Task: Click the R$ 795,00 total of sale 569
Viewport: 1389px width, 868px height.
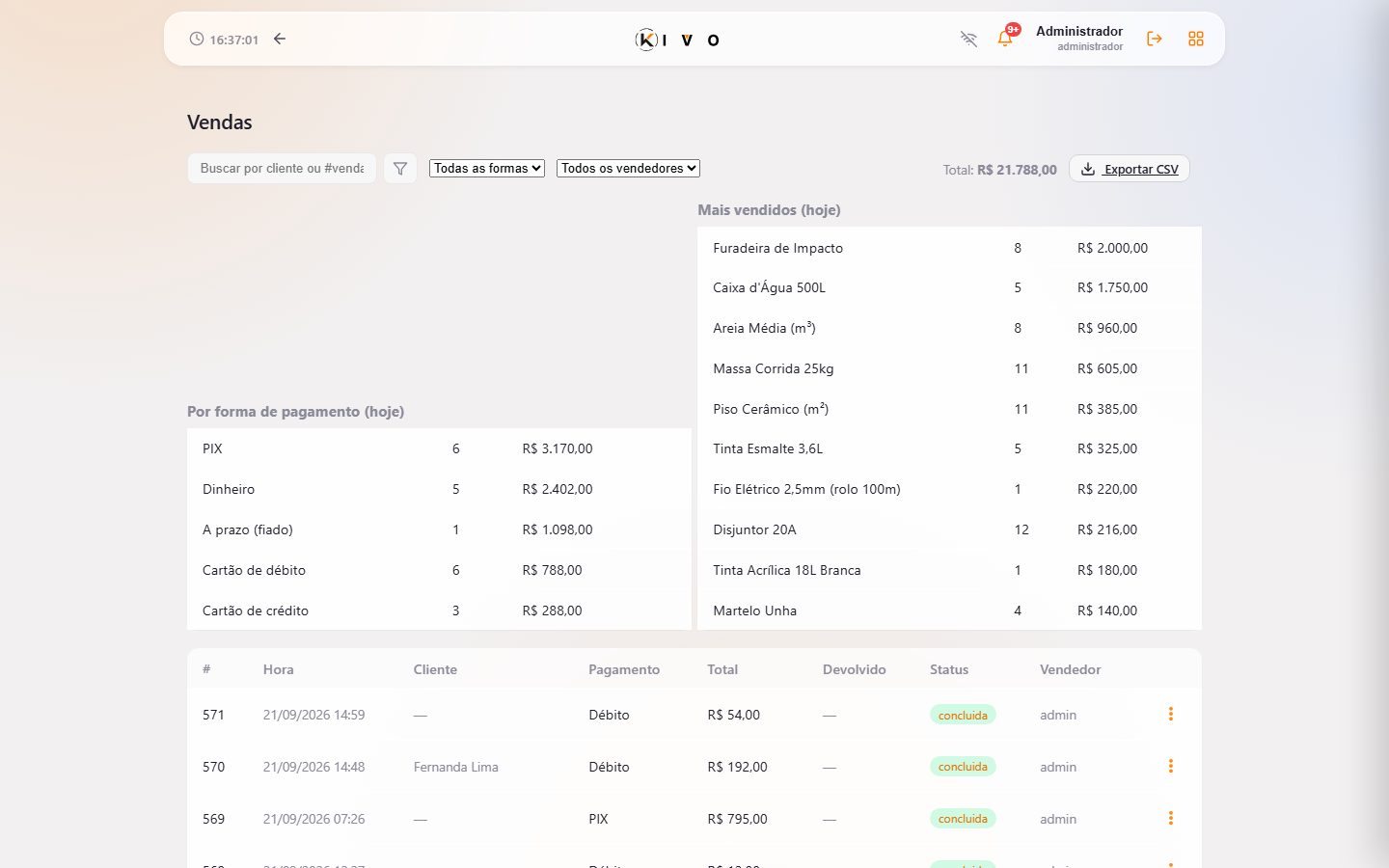Action: point(737,819)
